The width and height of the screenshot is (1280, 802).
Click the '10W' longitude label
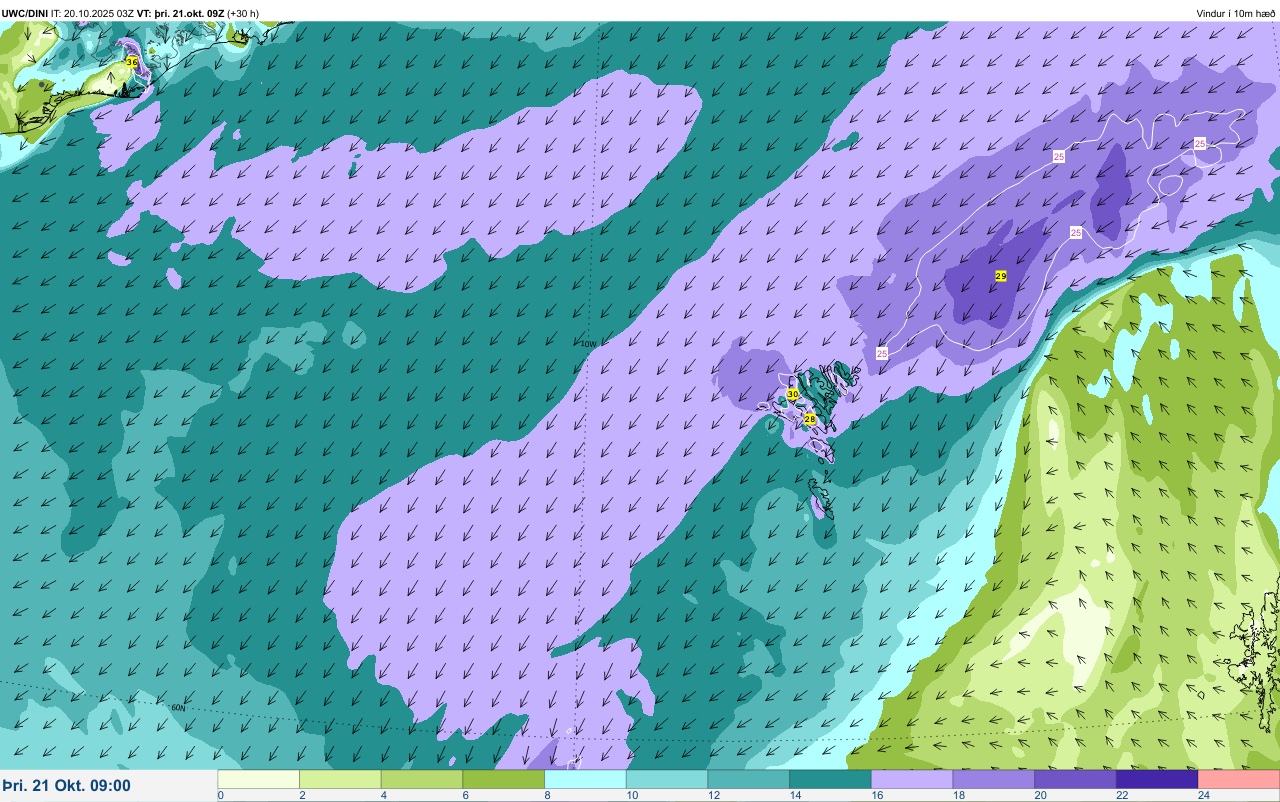click(588, 344)
